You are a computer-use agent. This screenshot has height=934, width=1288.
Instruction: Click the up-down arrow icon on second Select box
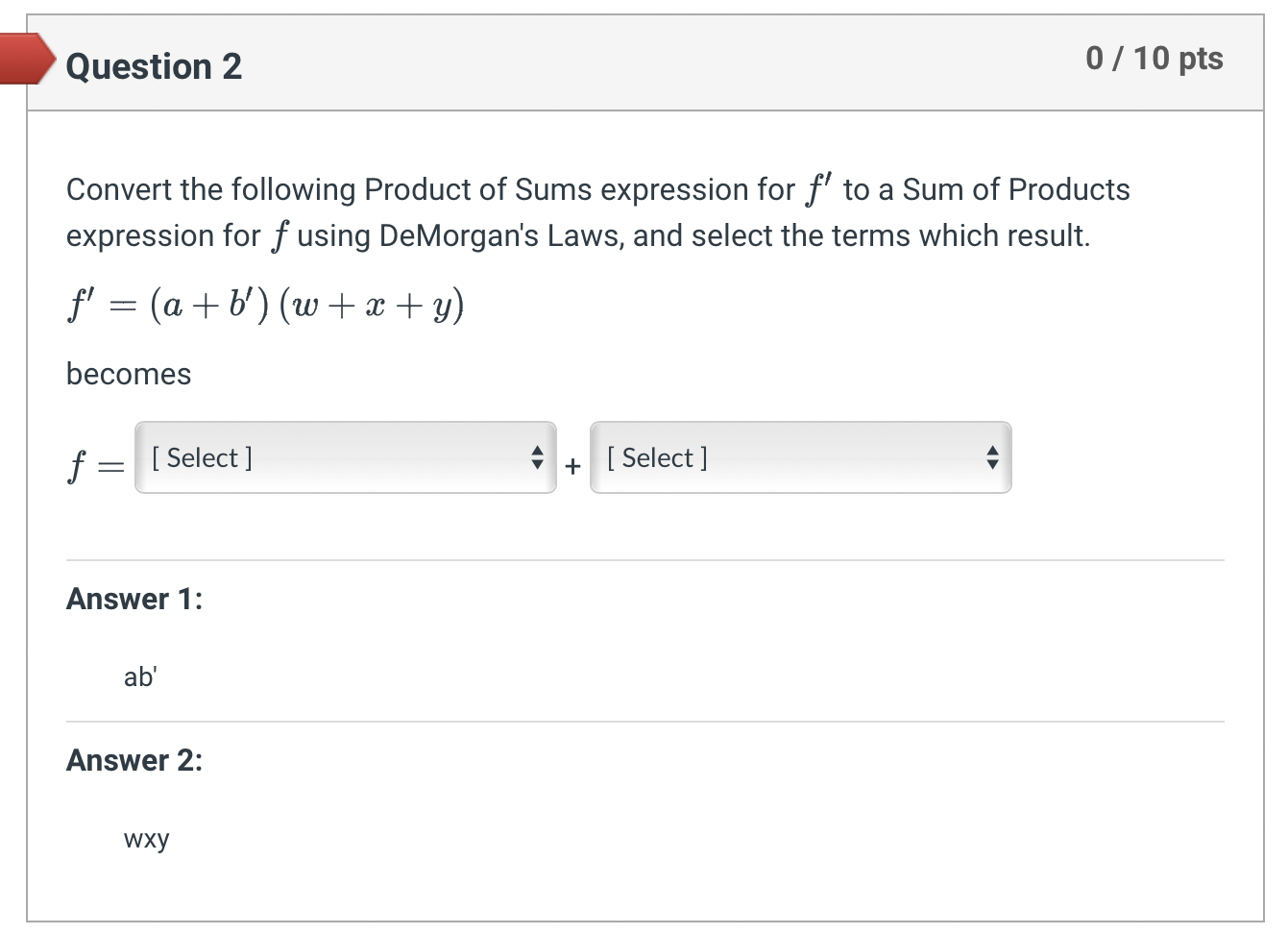pos(992,458)
